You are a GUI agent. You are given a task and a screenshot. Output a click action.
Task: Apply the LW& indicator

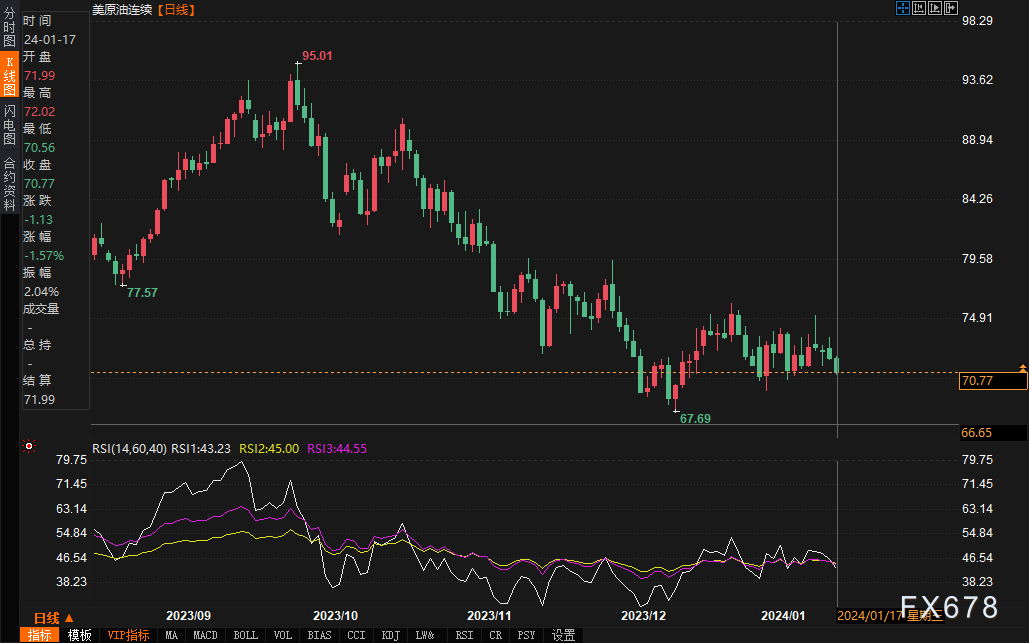click(x=425, y=635)
